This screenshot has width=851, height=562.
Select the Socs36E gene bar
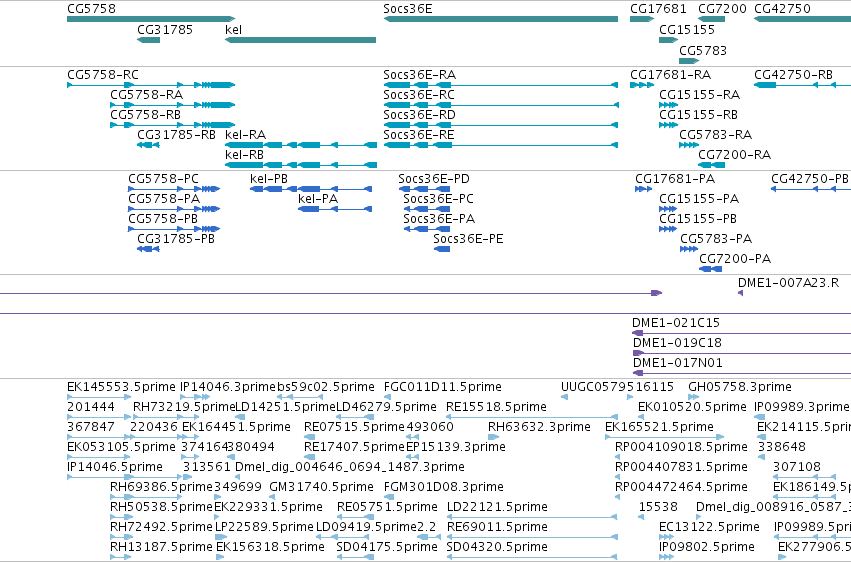pyautogui.click(x=500, y=19)
